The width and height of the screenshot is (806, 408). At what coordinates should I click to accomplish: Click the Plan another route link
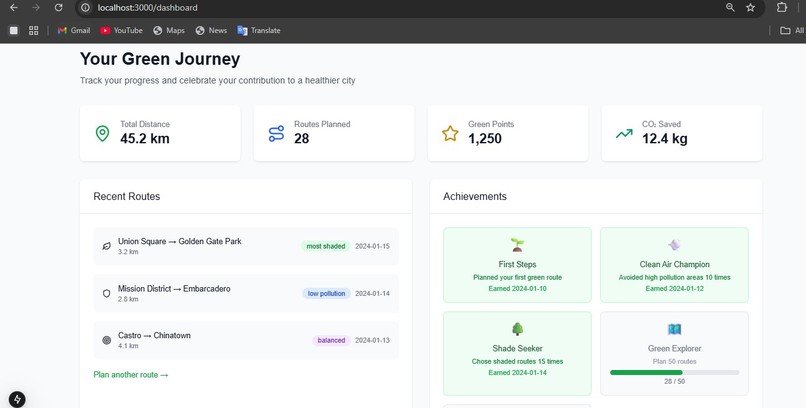coord(131,375)
